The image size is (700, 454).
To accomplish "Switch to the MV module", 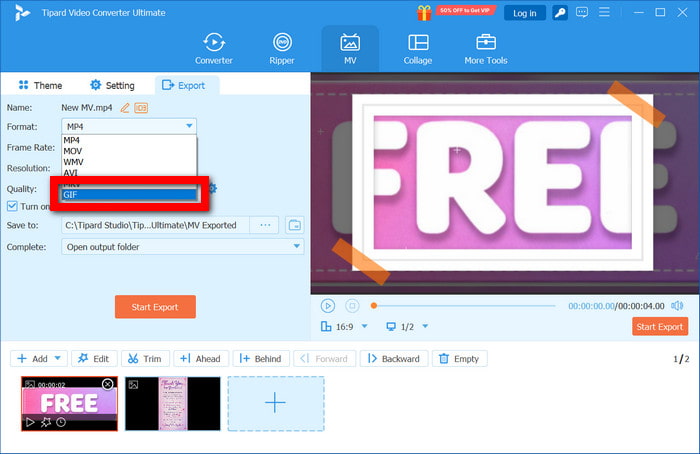I will pos(350,49).
